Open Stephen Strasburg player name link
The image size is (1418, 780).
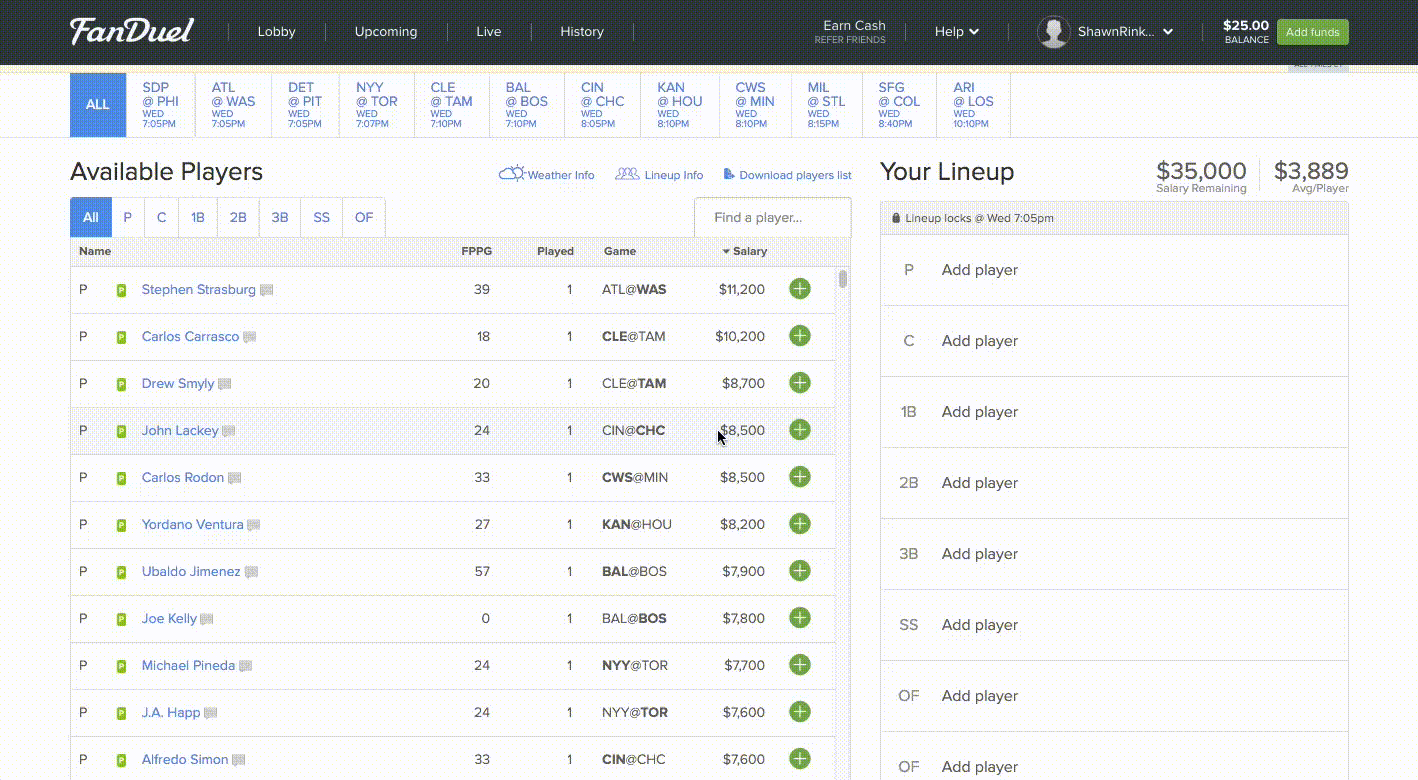[x=199, y=290]
